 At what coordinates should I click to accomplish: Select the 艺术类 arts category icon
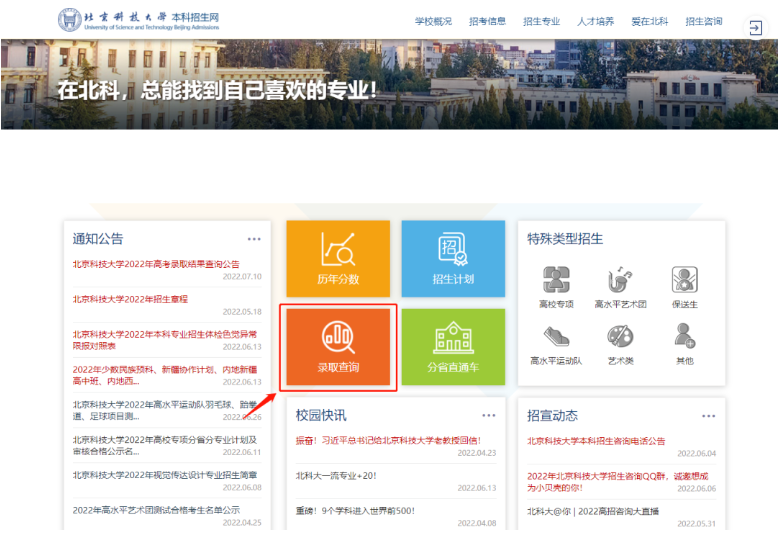tap(620, 342)
